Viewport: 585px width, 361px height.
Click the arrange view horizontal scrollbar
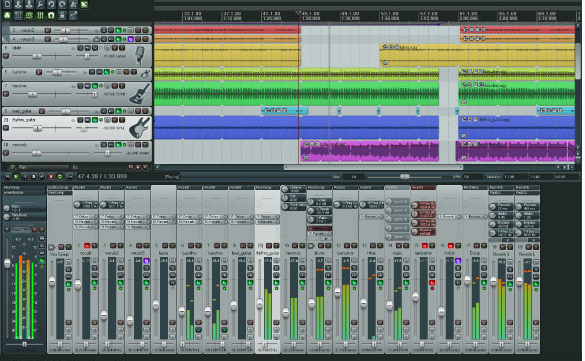coord(373,167)
